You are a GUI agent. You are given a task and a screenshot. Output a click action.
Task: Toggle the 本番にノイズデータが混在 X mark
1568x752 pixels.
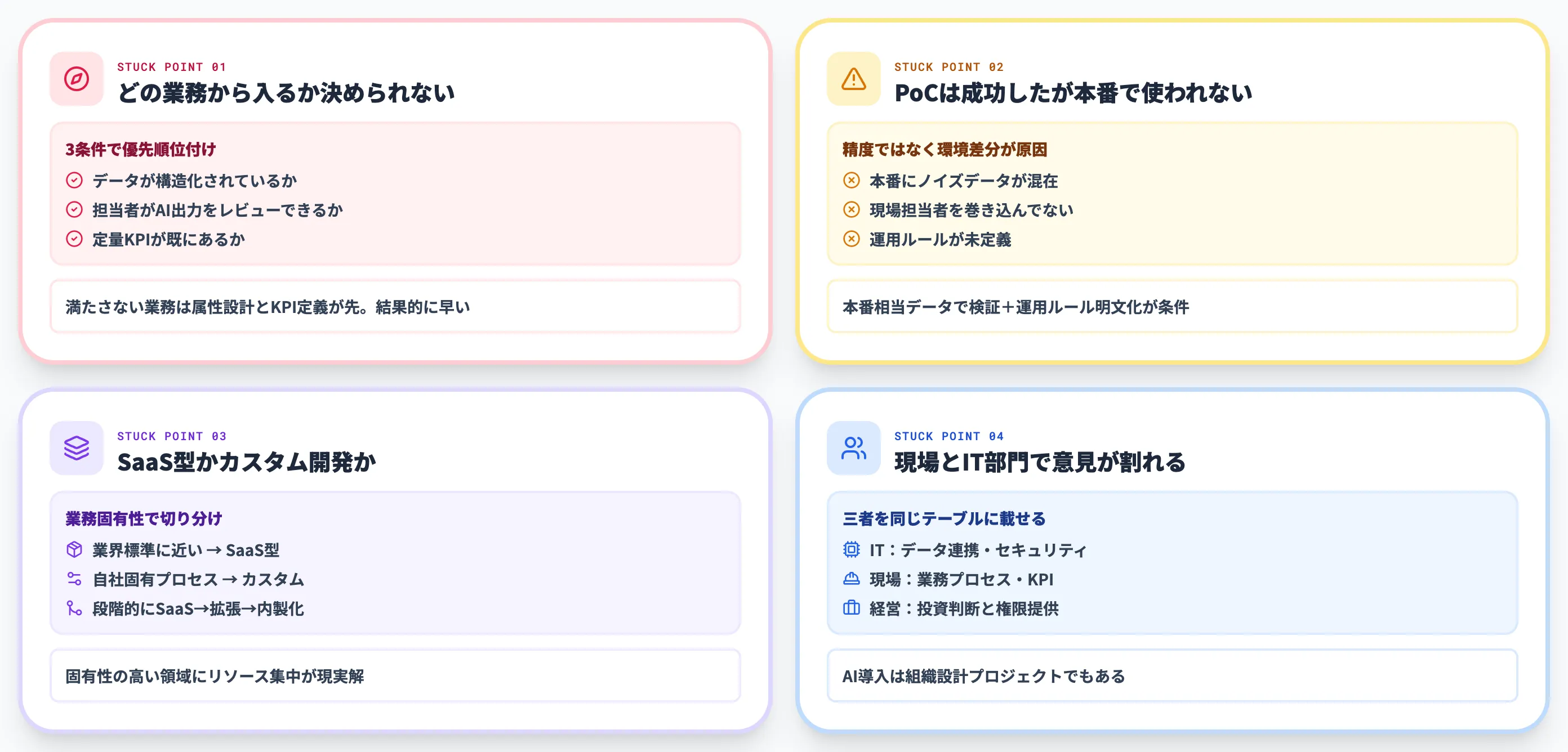(851, 180)
